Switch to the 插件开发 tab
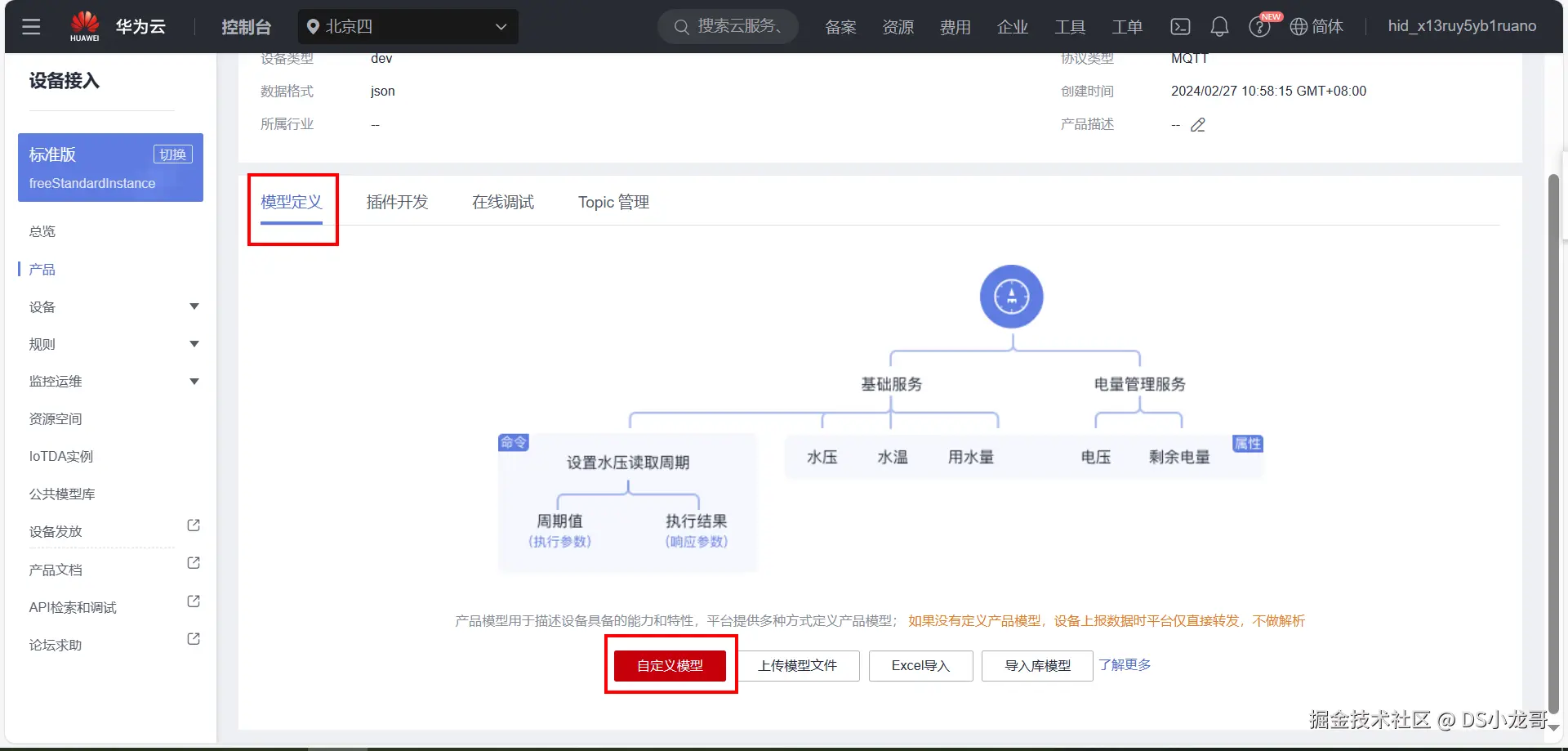1568x751 pixels. click(x=397, y=202)
